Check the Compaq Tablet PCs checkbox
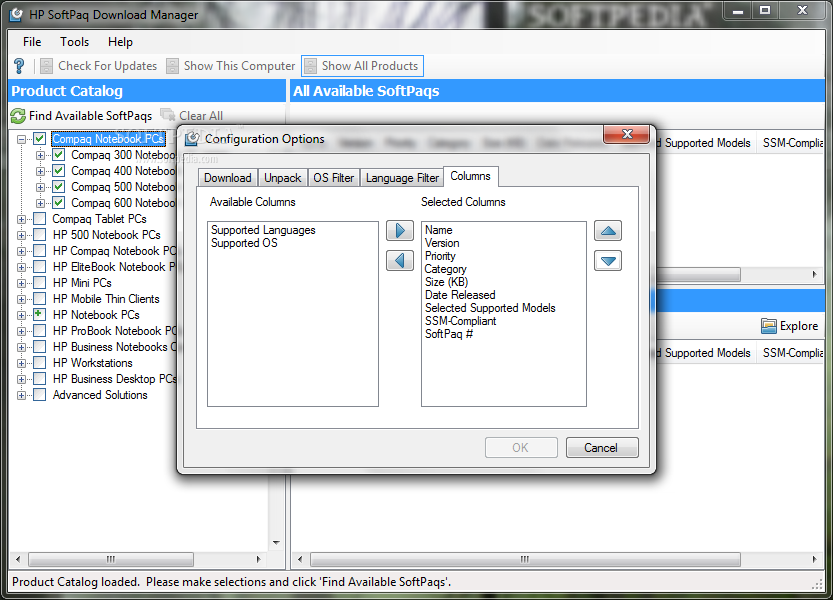 [39, 218]
